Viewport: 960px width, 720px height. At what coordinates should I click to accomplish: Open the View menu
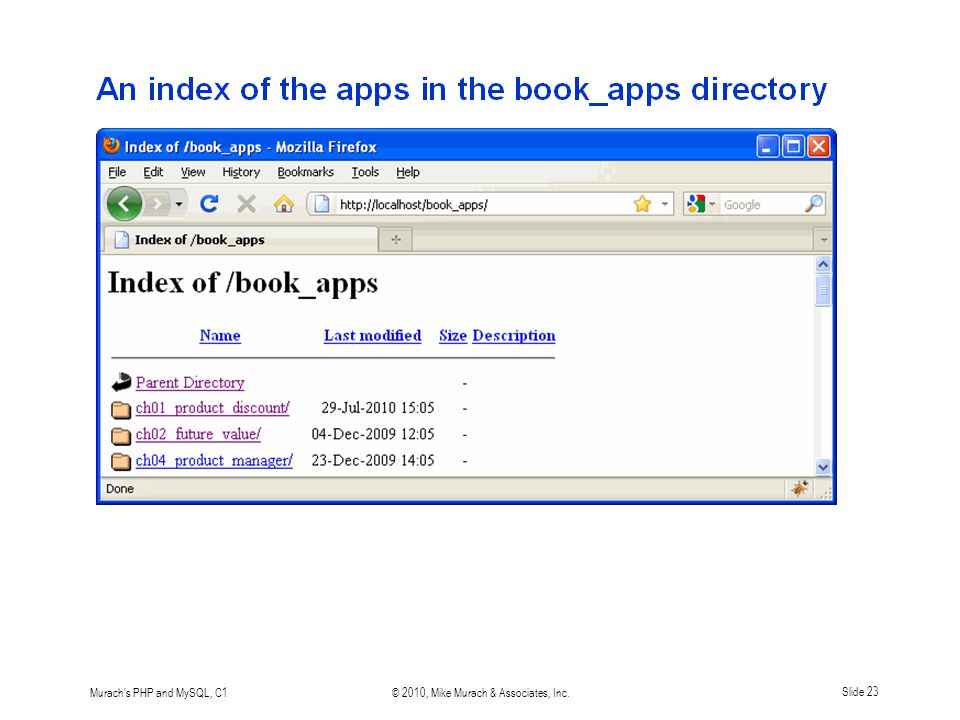pos(193,172)
